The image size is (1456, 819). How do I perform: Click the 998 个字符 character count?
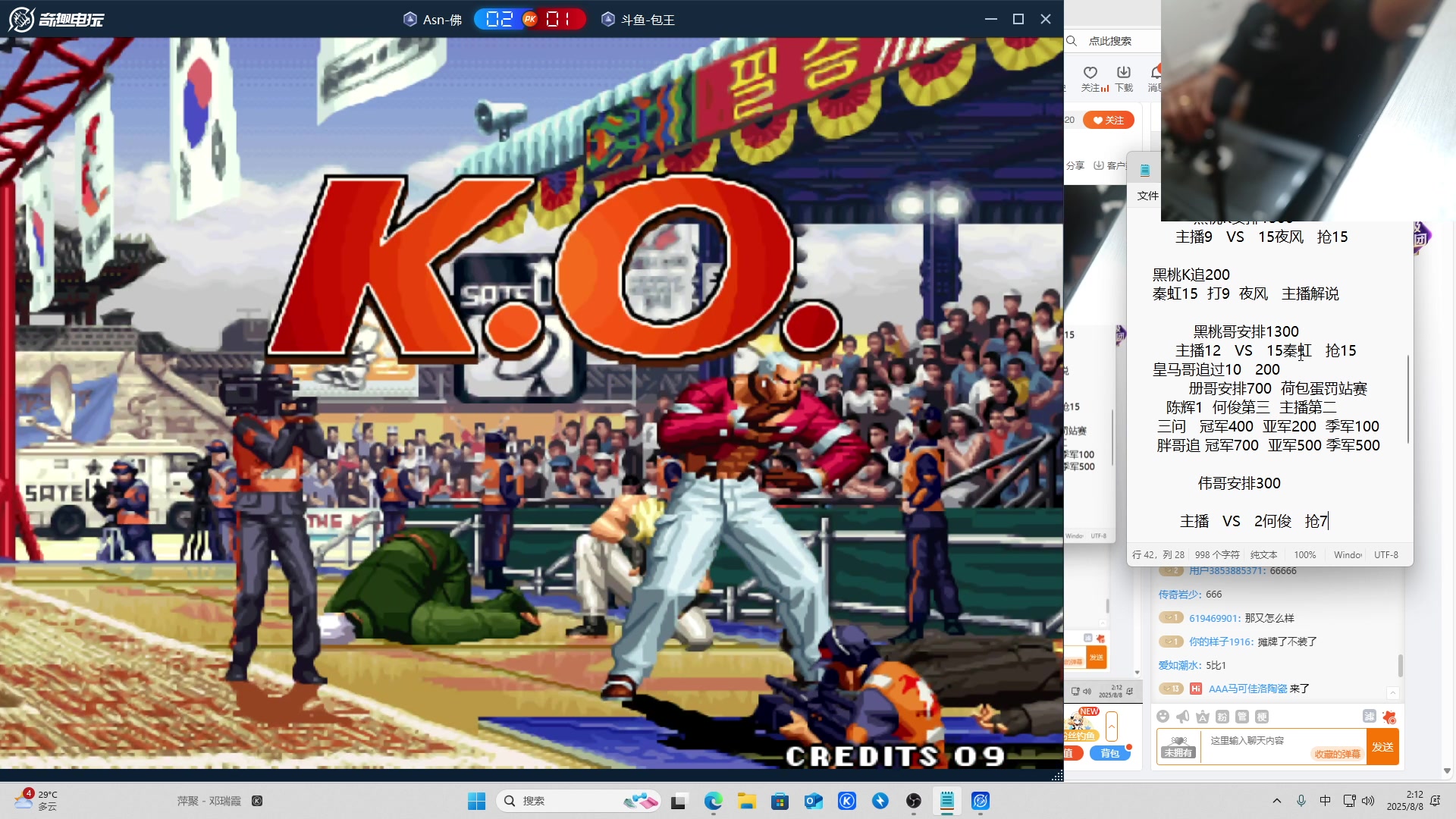click(1217, 555)
